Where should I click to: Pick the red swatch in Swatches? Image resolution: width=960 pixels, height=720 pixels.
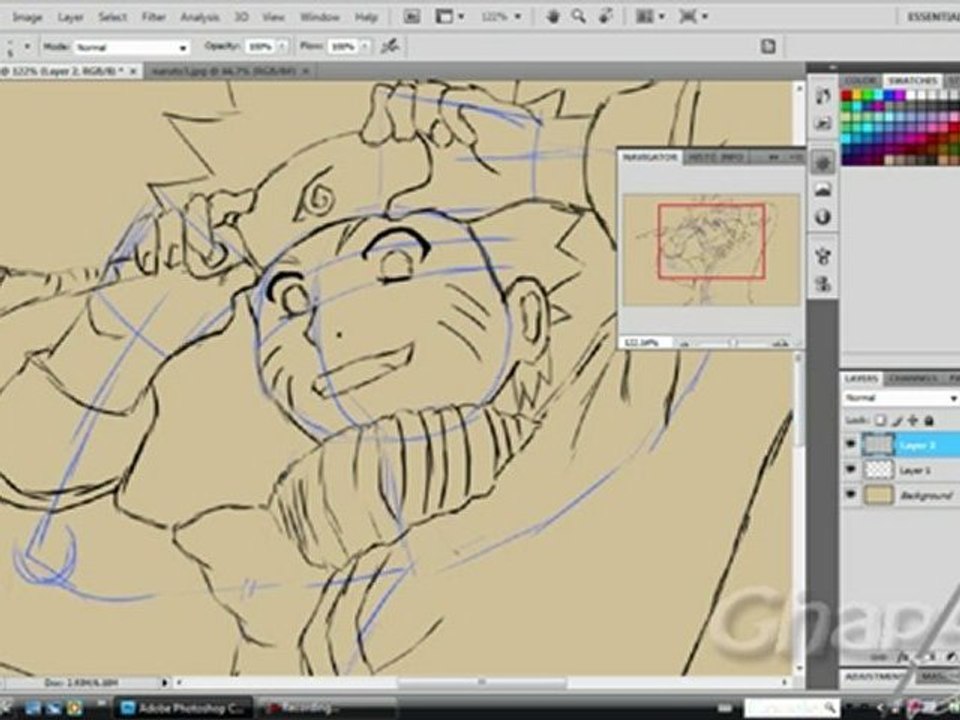[847, 96]
